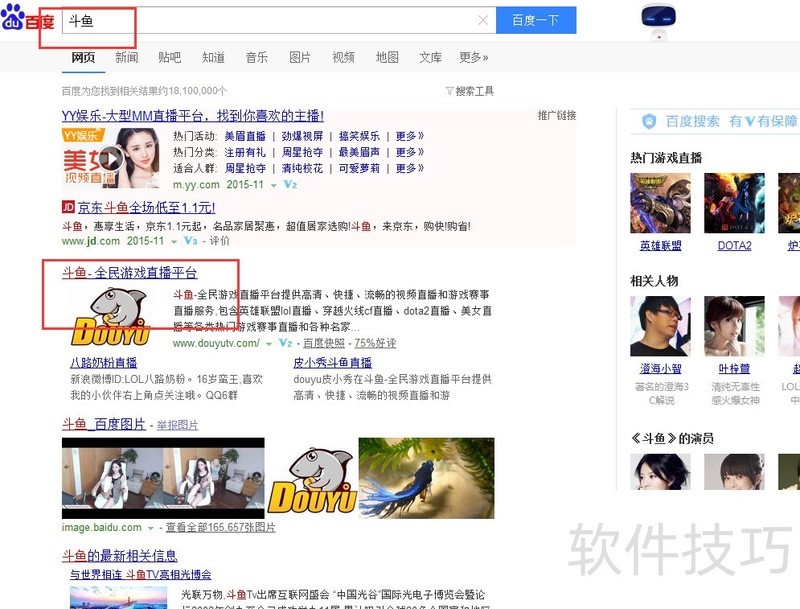Open the 最美眉声 link
The image size is (800, 609).
(x=359, y=152)
